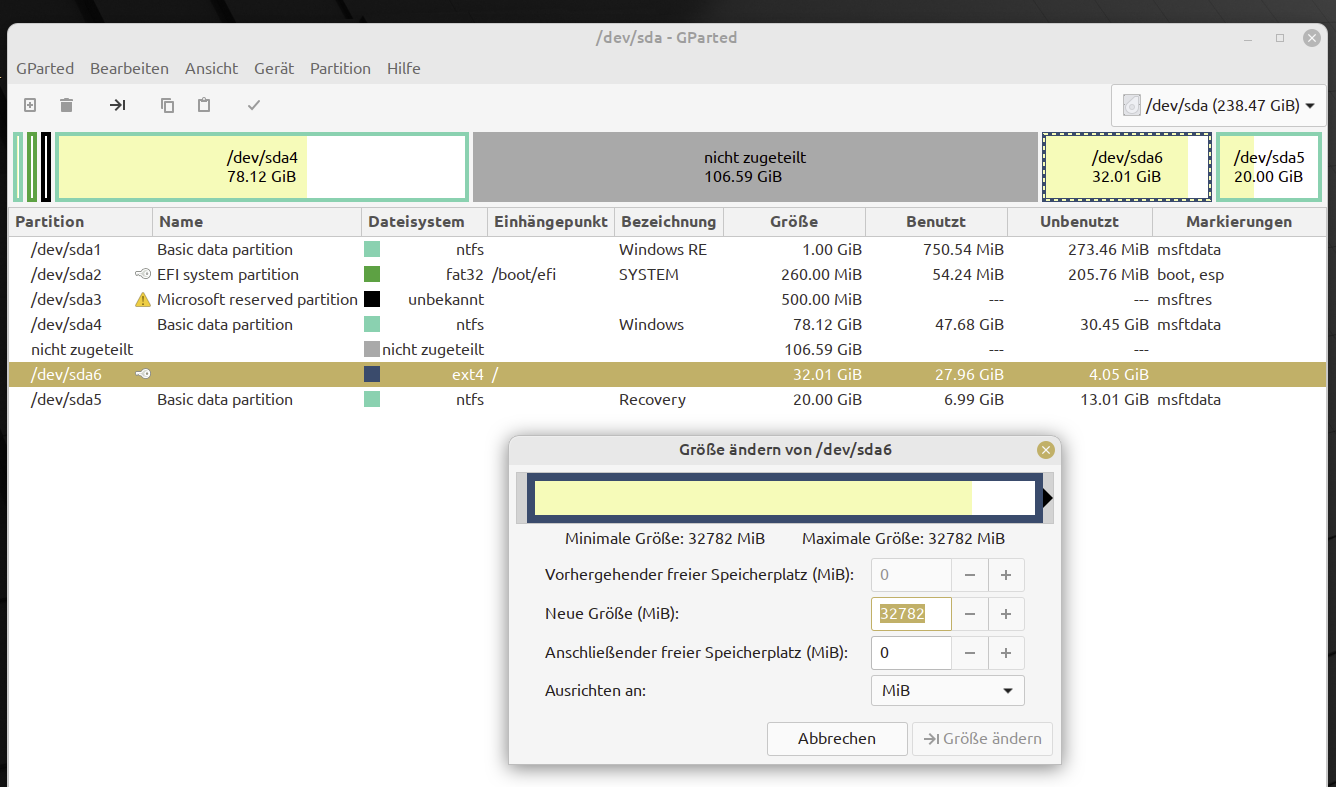The height and width of the screenshot is (787, 1336).
Task: Close the Größe ändern dialog with X
Action: pyautogui.click(x=1046, y=450)
